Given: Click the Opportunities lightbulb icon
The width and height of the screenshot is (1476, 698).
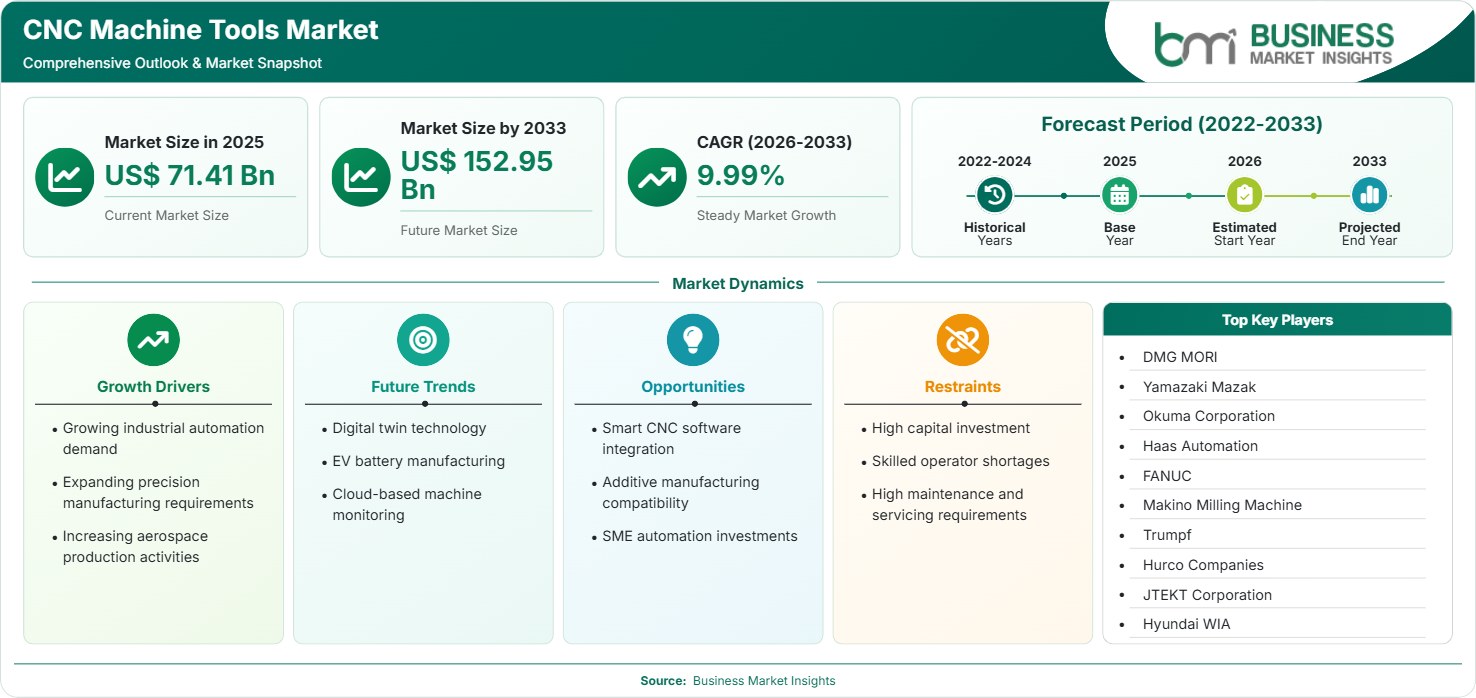Looking at the screenshot, I should click(x=693, y=340).
